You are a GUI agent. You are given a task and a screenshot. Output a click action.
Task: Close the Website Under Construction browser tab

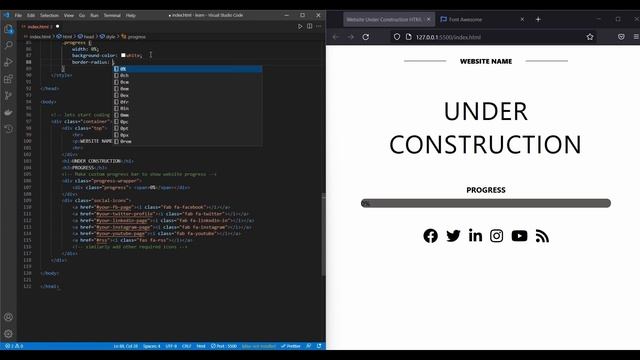click(429, 19)
